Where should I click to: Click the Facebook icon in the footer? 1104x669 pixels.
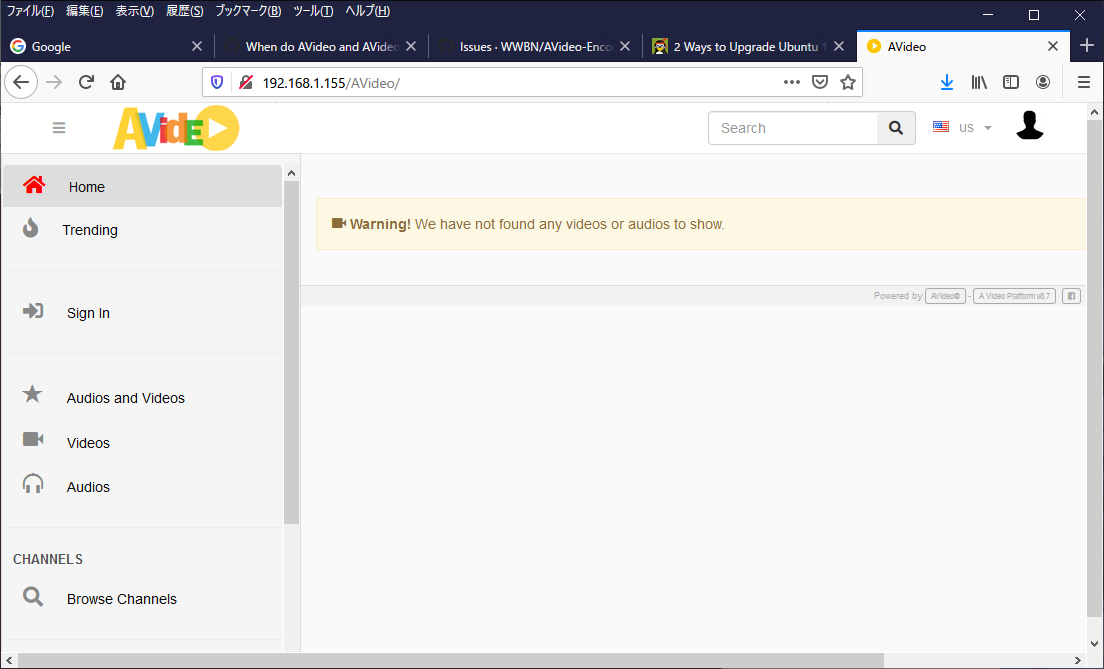[x=1071, y=296]
